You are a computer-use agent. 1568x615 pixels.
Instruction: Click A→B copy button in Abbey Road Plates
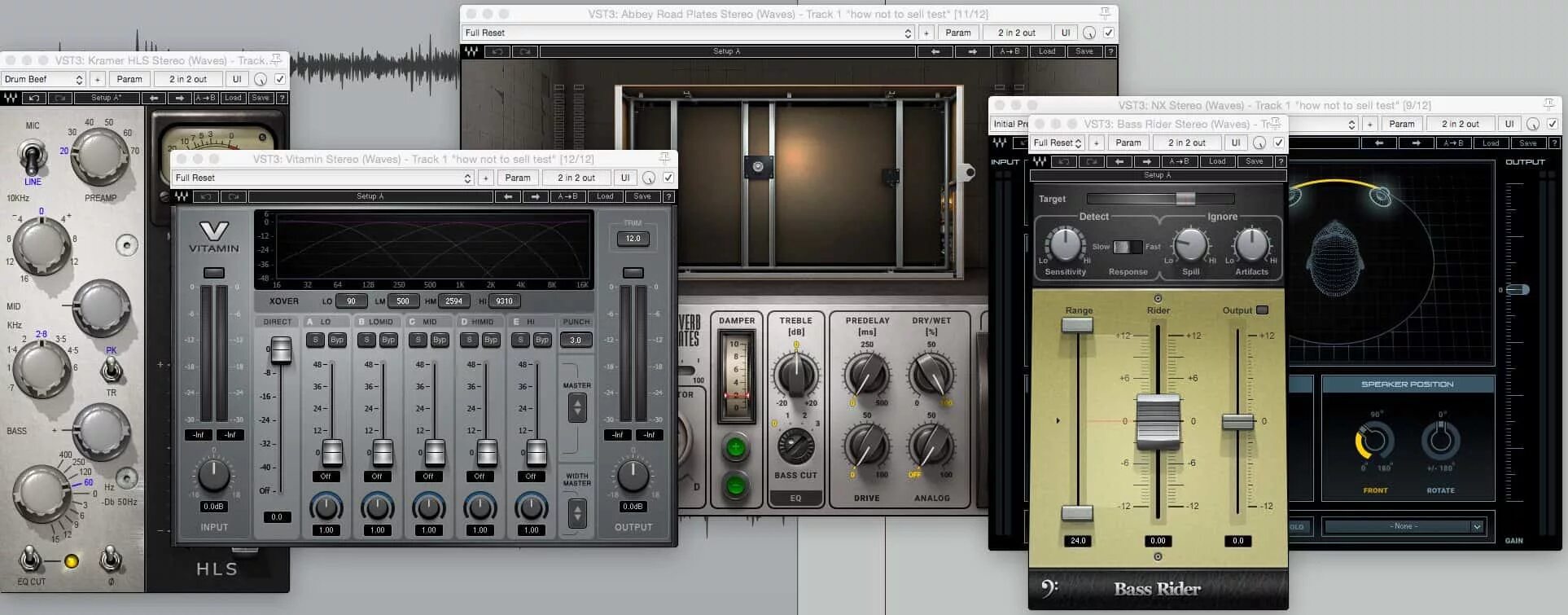click(x=1010, y=51)
